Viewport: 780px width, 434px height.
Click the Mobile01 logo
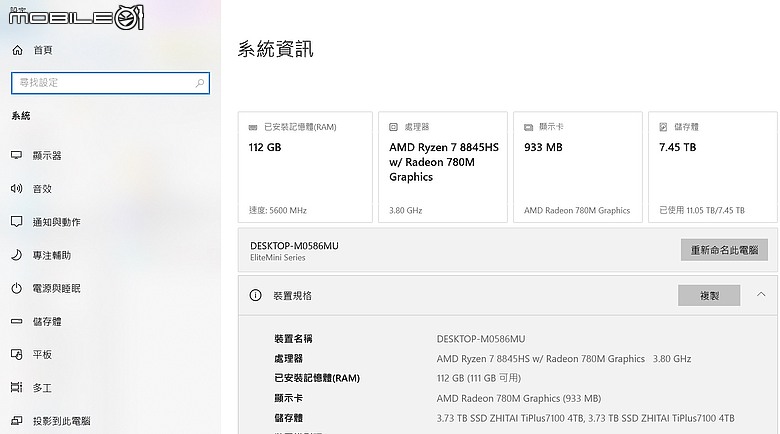click(76, 17)
